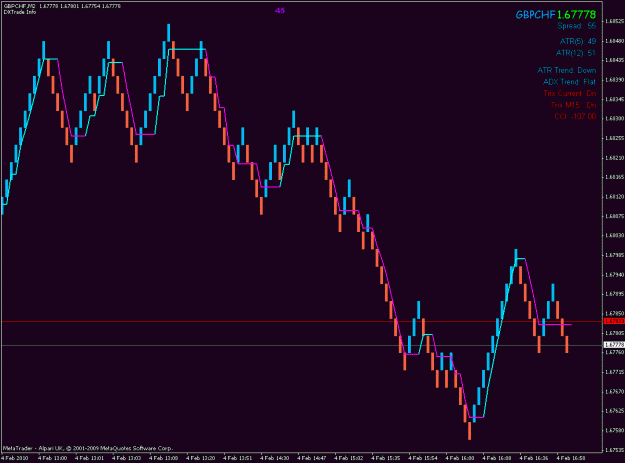Viewport: 625px width, 463px height.
Task: Click the 4 Feb 15:02 time axis label
Action: coord(349,458)
